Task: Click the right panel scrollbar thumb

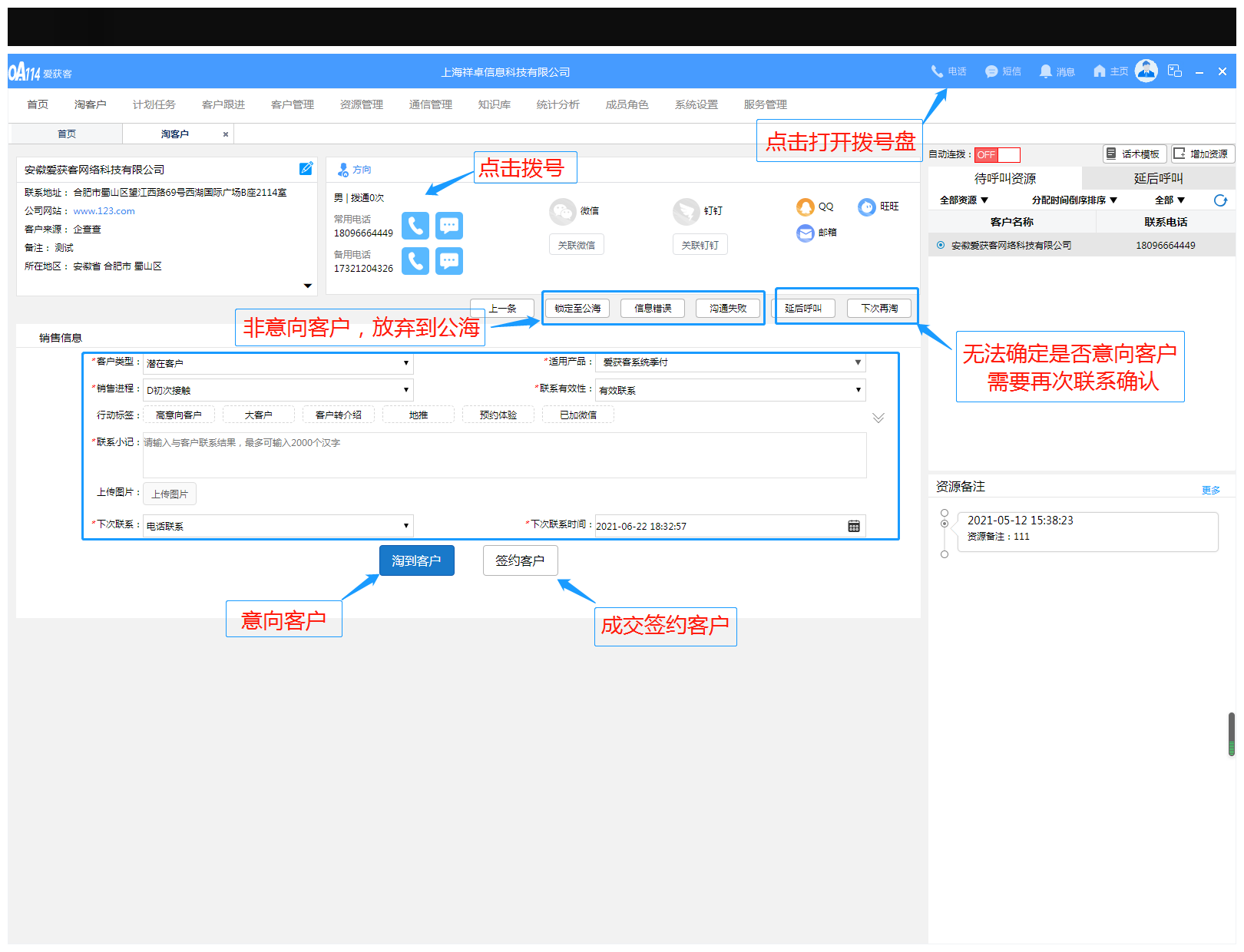Action: click(x=1232, y=734)
